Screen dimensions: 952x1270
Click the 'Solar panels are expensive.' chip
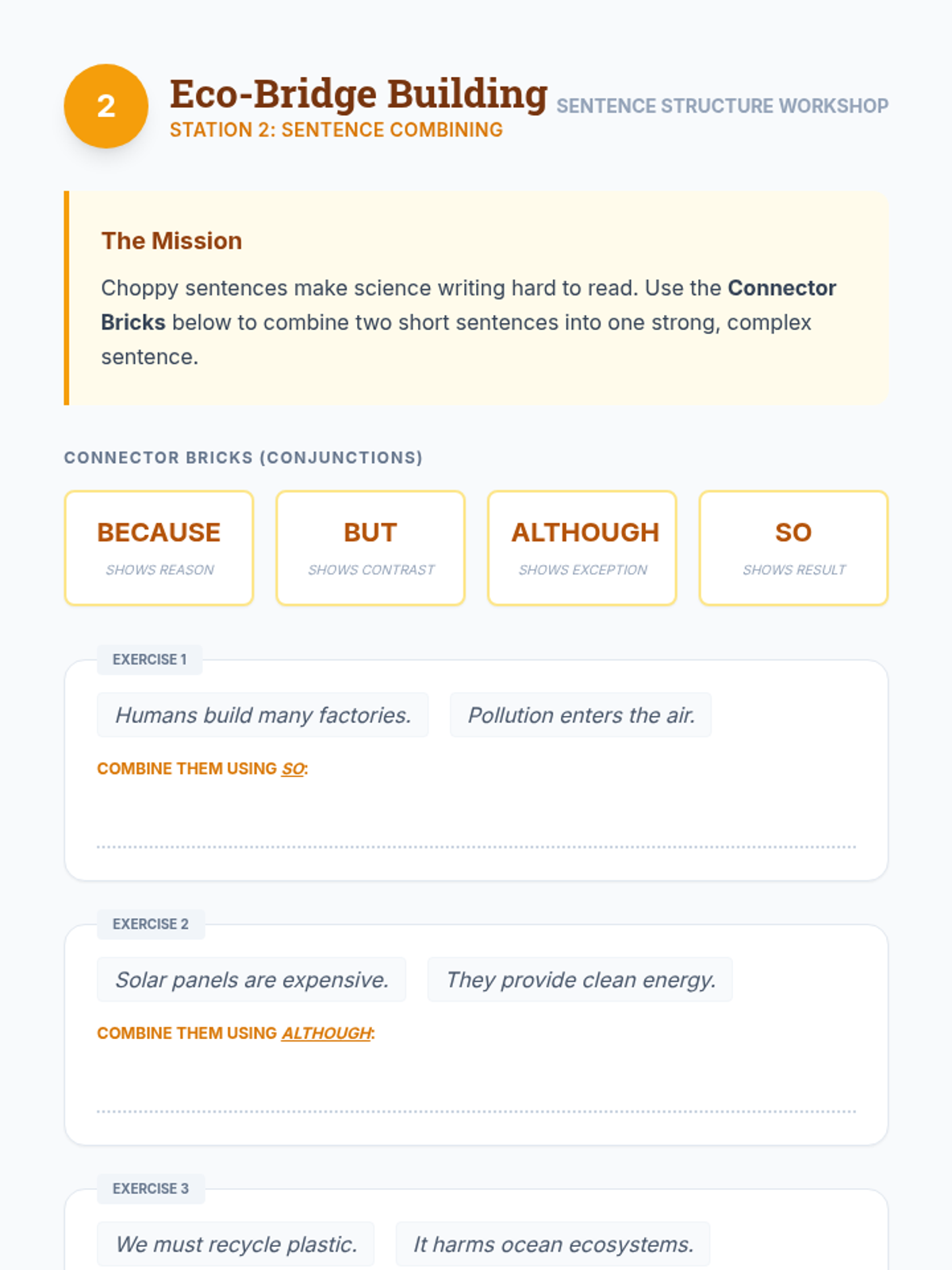[x=251, y=979]
